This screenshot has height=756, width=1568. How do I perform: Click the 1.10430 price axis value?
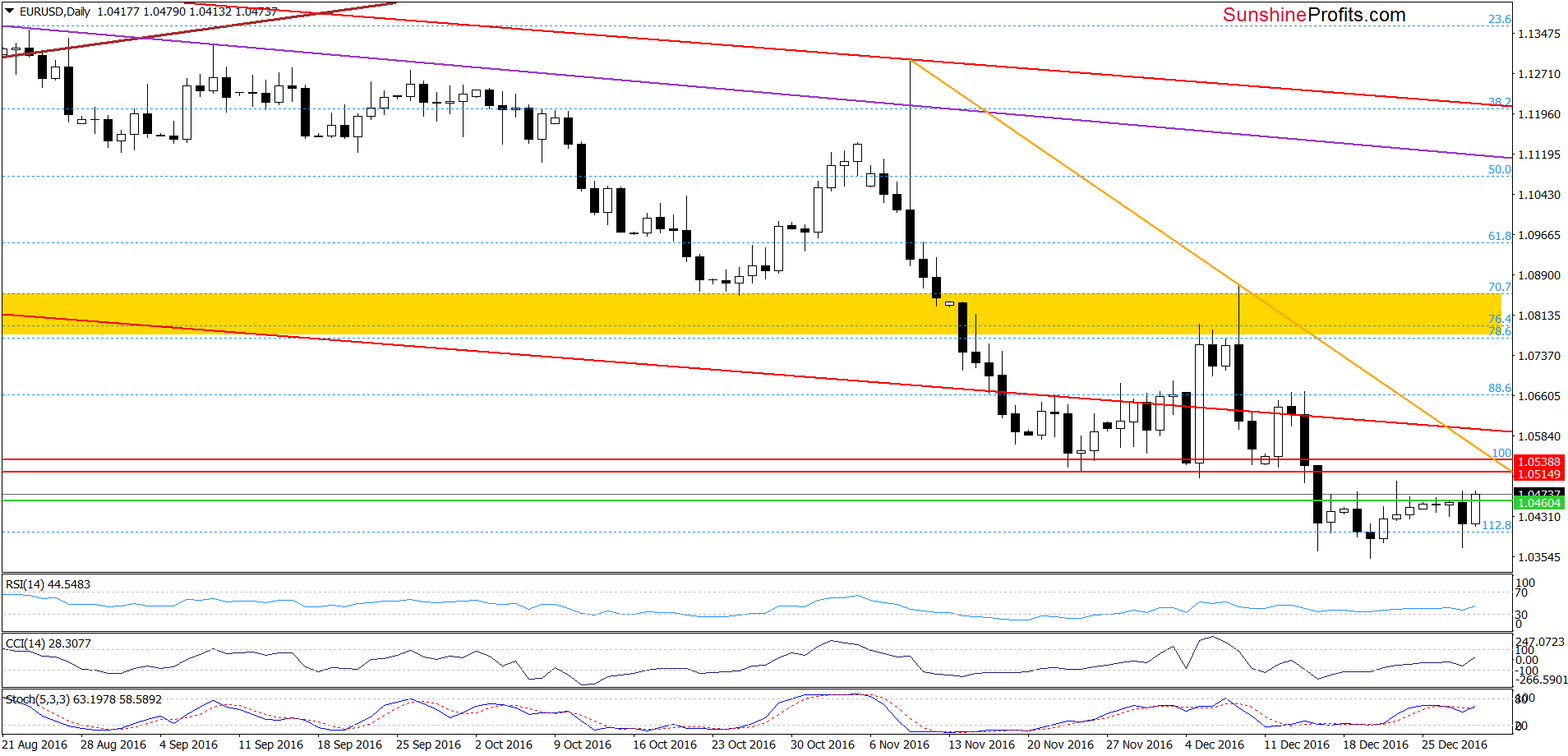(1539, 195)
